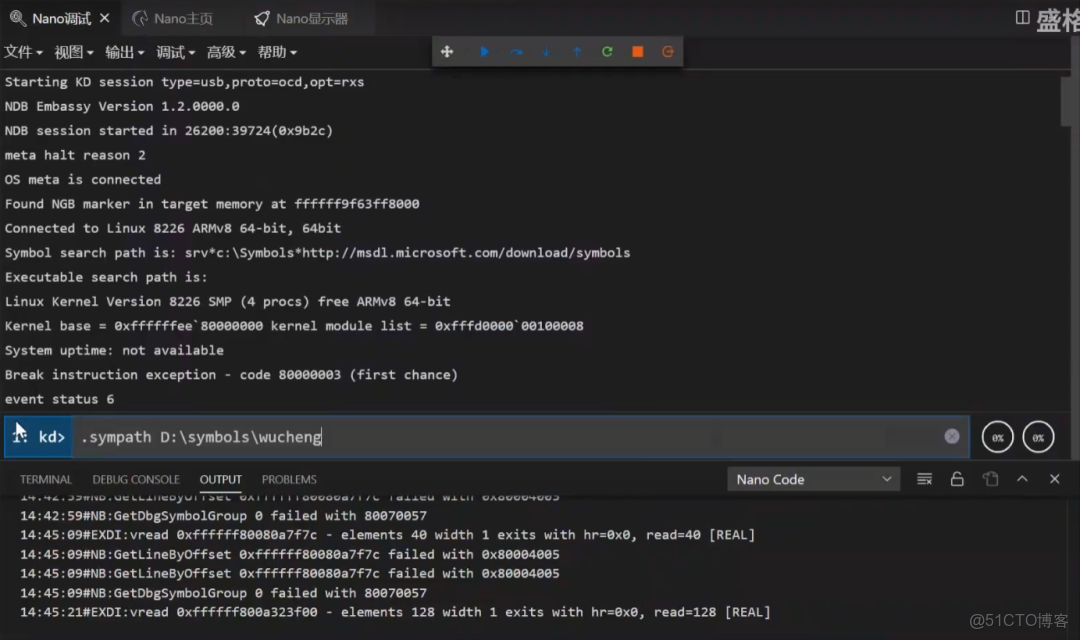1080x640 pixels.
Task: Click the Clear Output list icon
Action: click(x=924, y=479)
